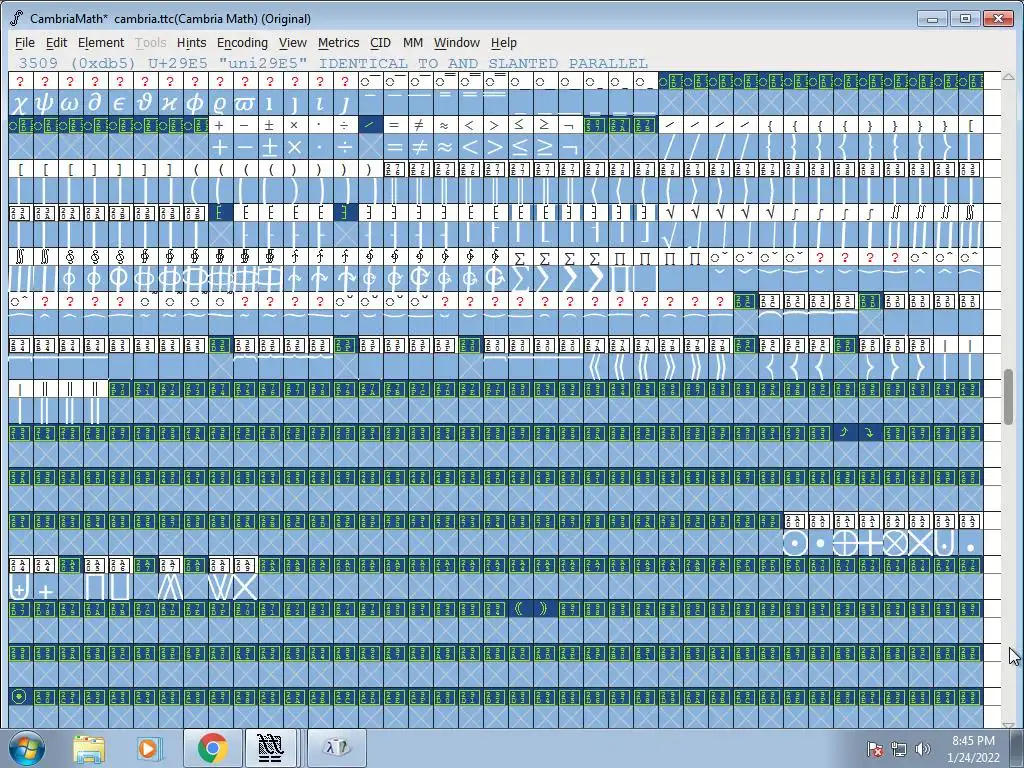
Task: Open the CID menu
Action: pos(380,42)
